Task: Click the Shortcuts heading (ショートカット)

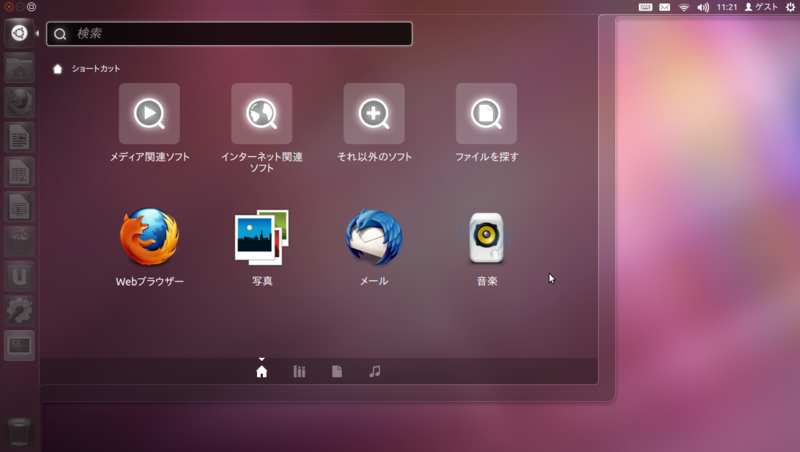Action: click(96, 68)
